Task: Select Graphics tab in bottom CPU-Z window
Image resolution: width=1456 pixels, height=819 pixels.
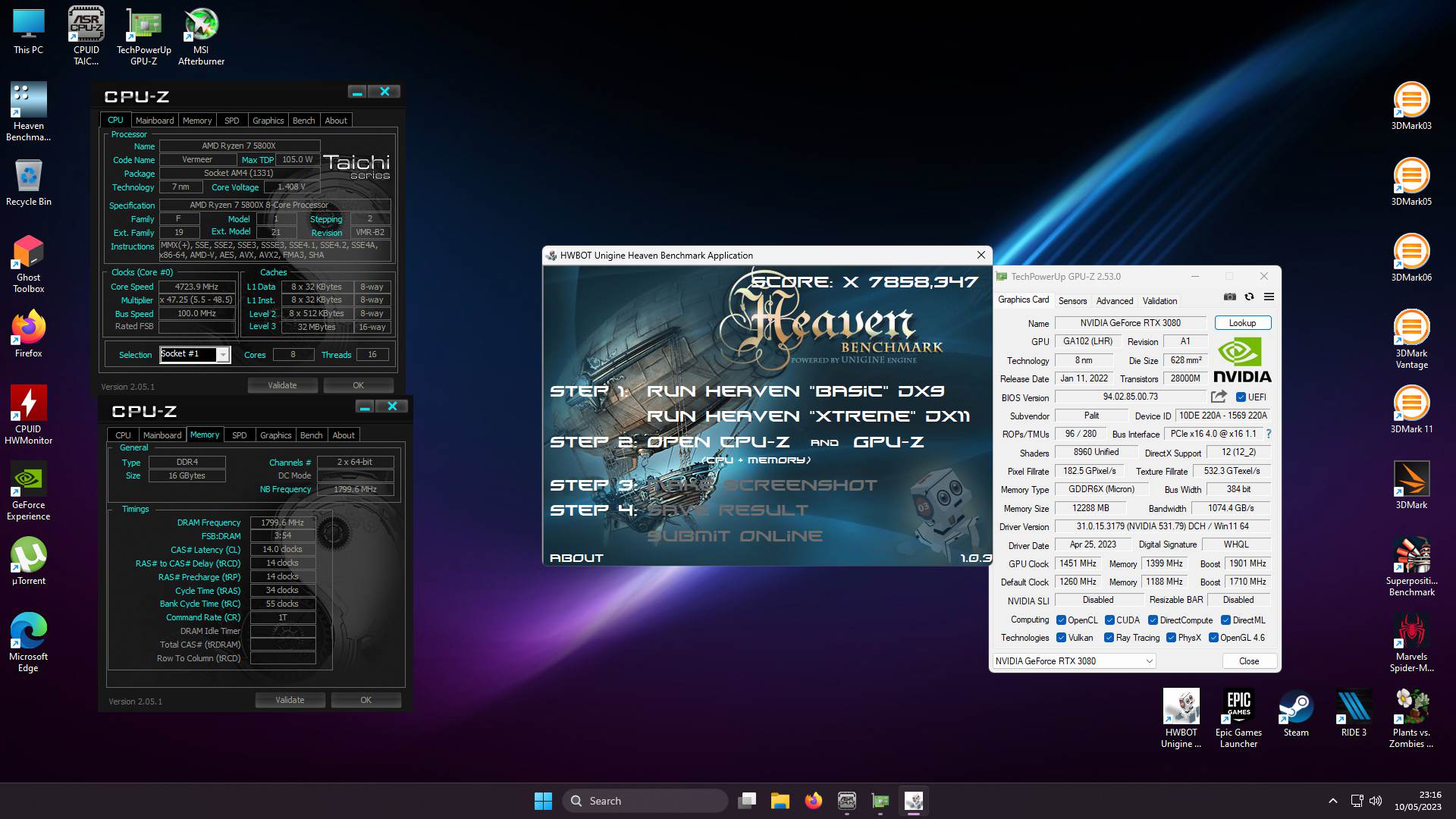Action: pyautogui.click(x=275, y=435)
